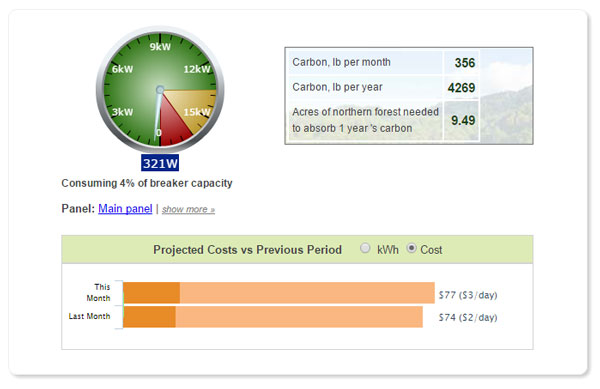
Task: Select the Cost radio button
Action: 411,248
